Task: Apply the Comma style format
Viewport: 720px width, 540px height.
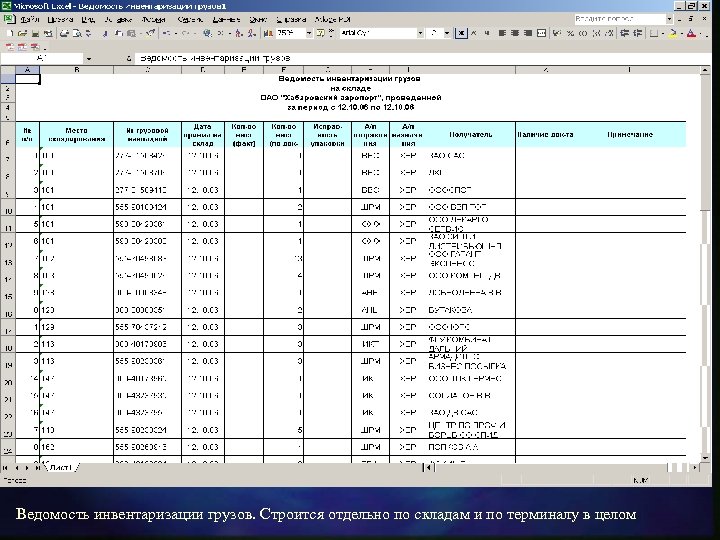Action: (583, 33)
